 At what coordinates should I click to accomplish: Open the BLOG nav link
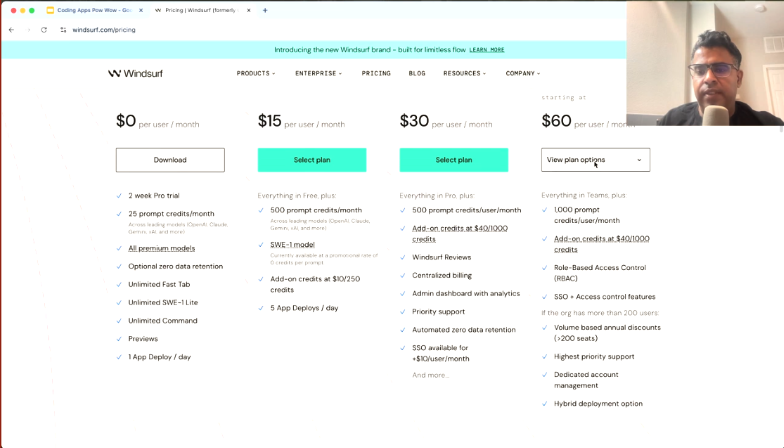pos(417,74)
